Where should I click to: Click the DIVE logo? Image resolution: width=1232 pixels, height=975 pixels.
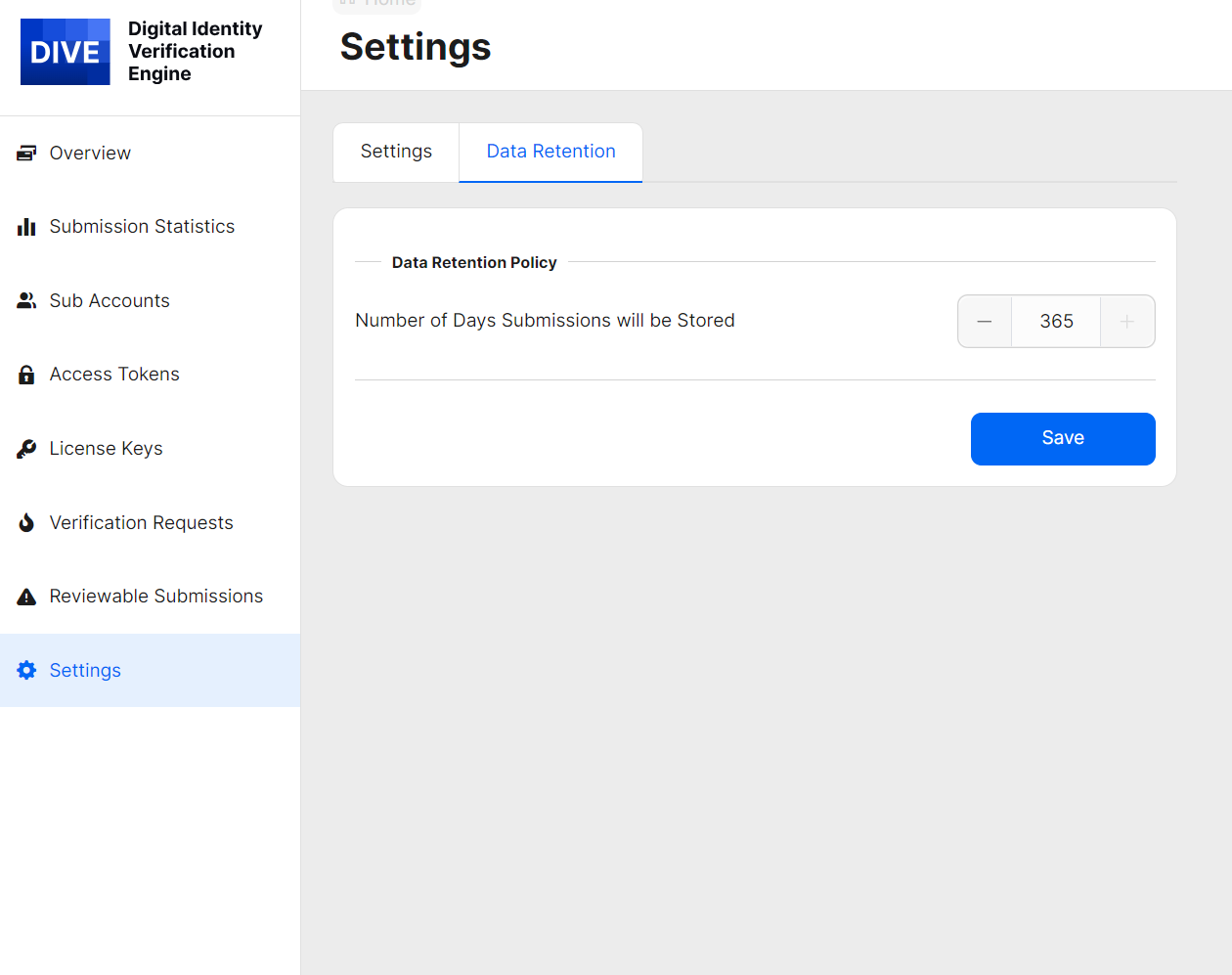(65, 52)
